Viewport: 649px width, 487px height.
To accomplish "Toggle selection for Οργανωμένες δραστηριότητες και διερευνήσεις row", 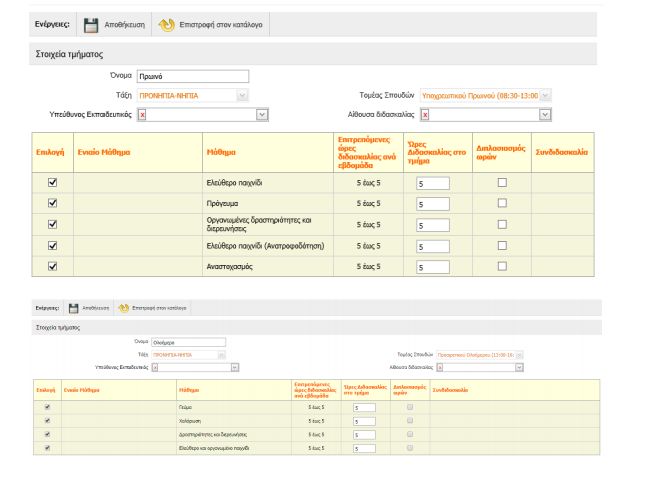I will (x=53, y=224).
